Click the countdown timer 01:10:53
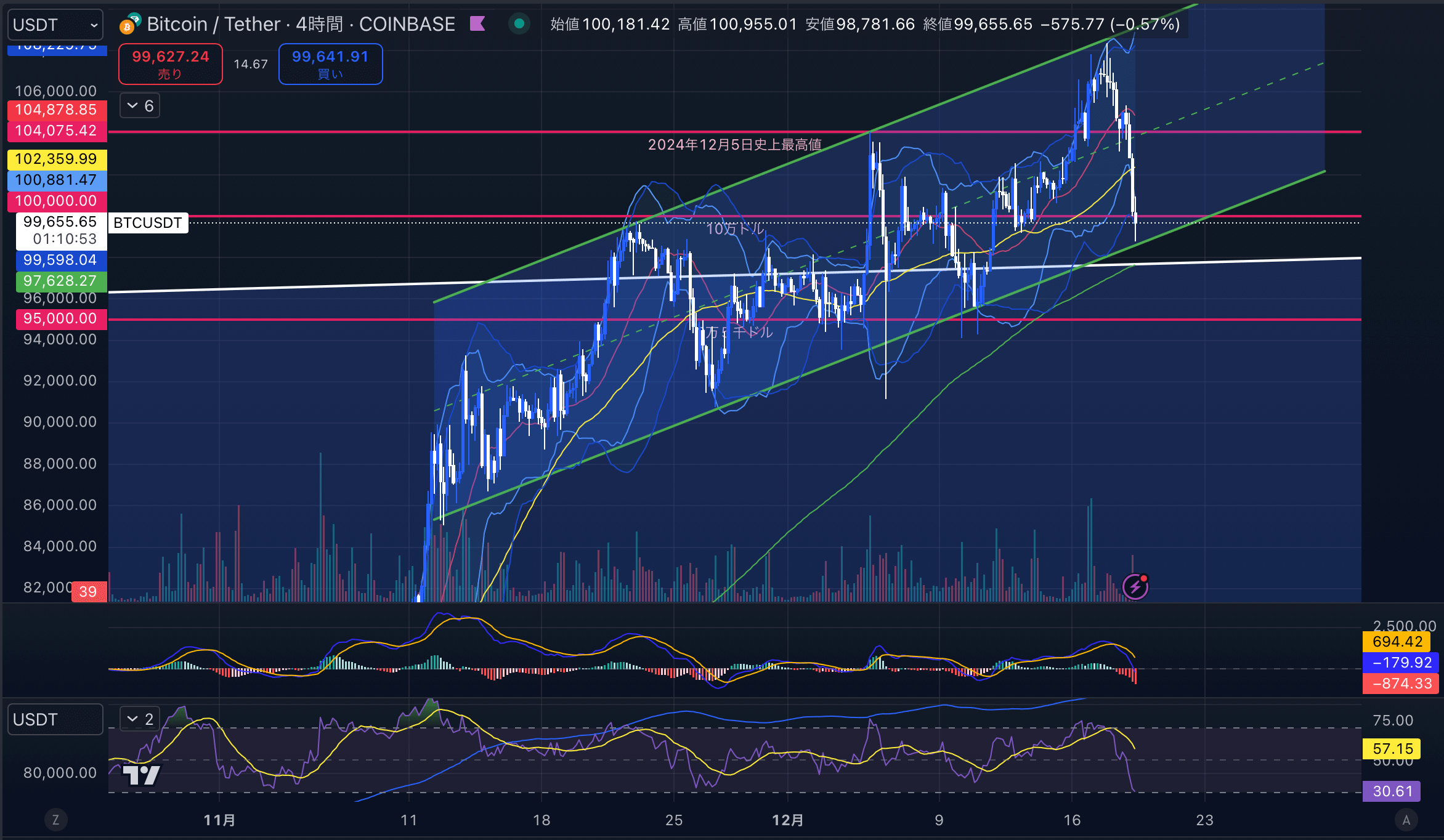The height and width of the screenshot is (840, 1444). [65, 239]
